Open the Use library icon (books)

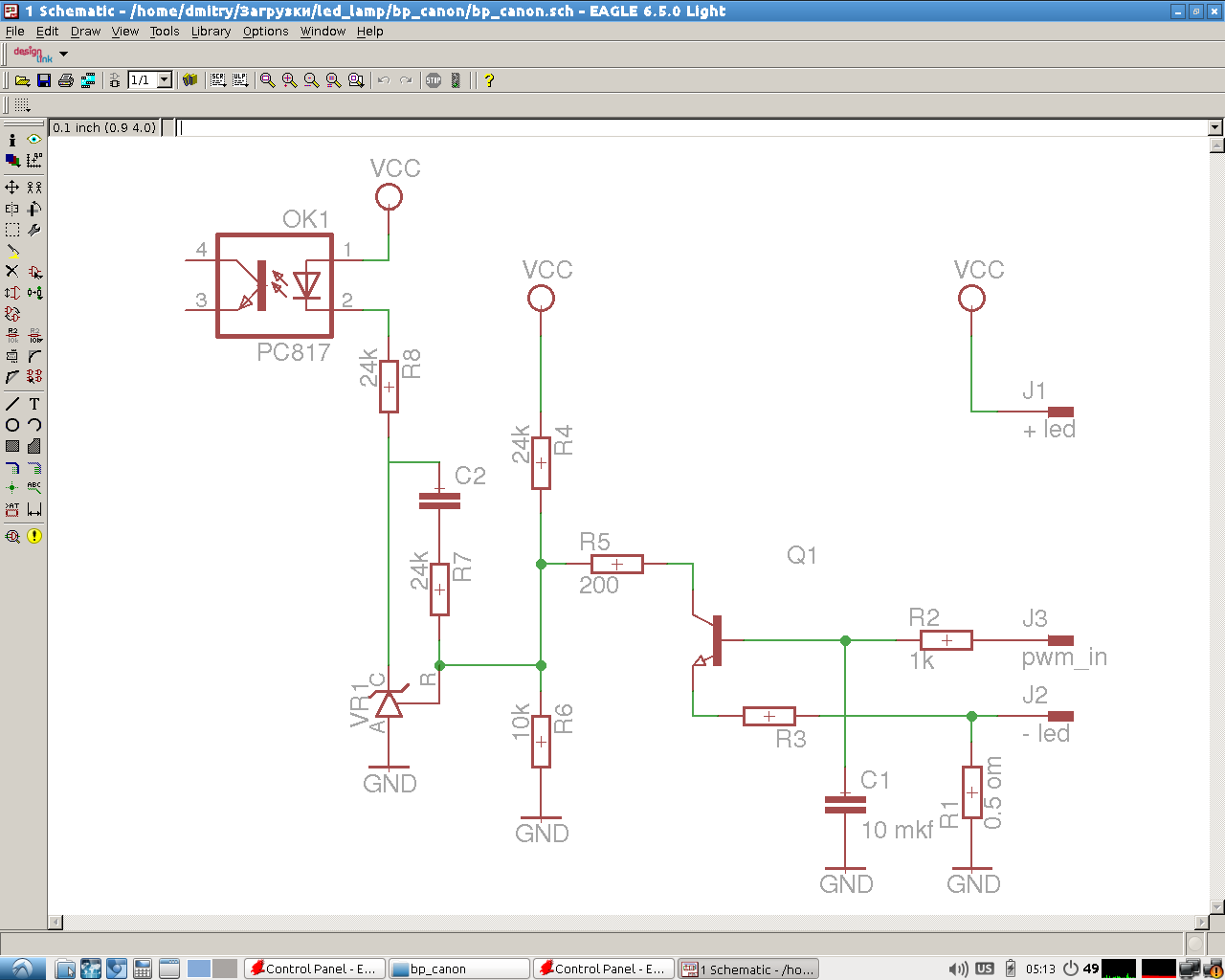[x=189, y=80]
